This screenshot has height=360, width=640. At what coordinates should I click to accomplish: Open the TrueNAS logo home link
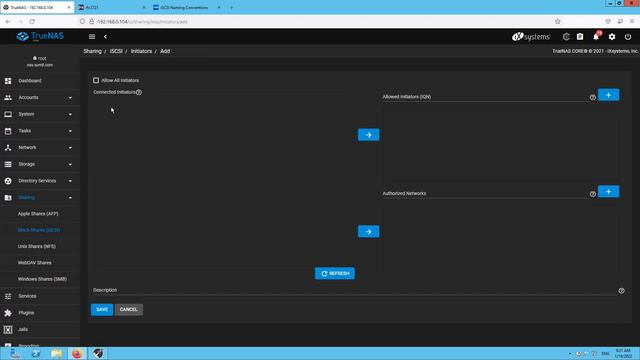pyautogui.click(x=40, y=36)
